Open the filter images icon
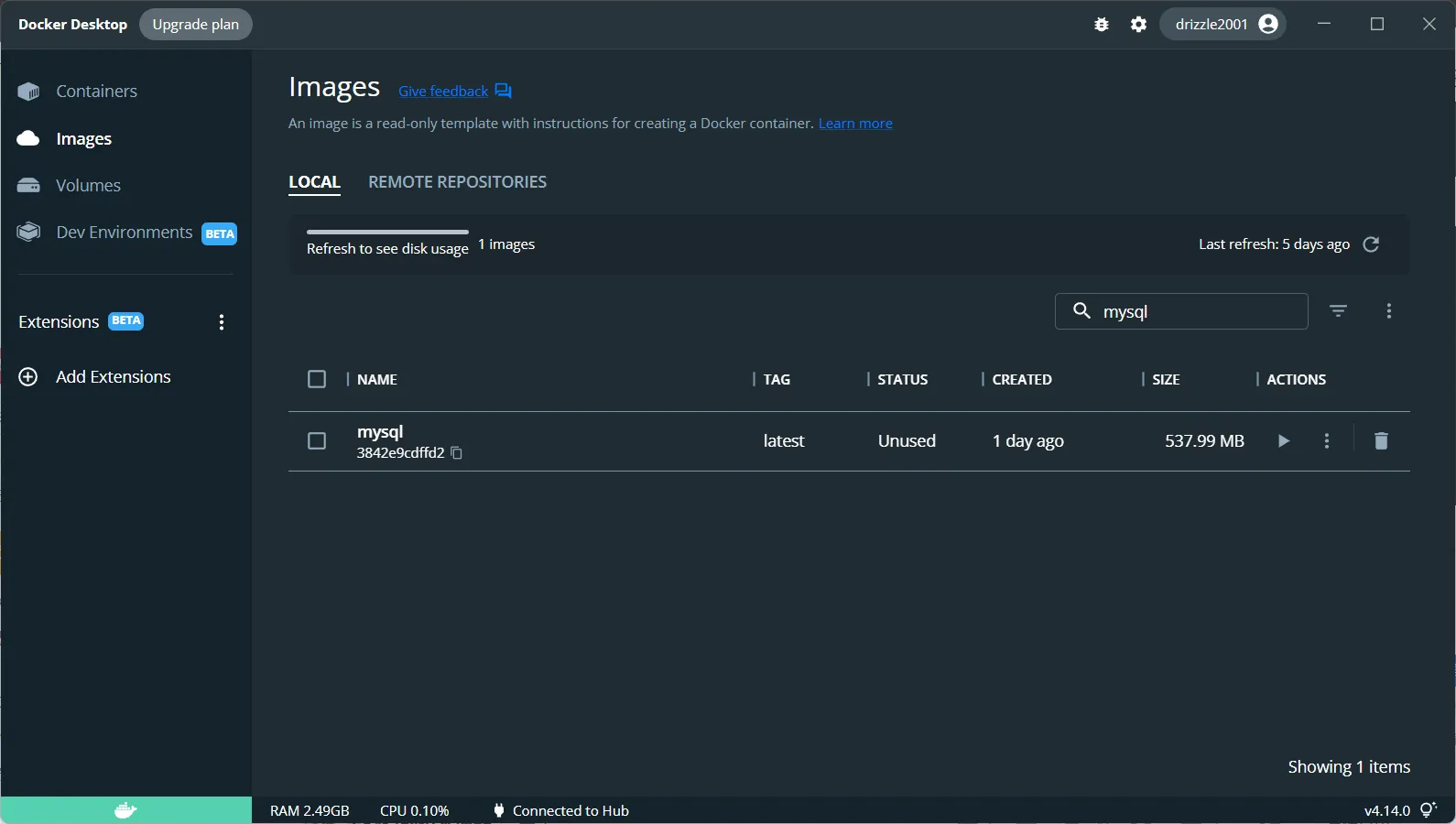1456x824 pixels. tap(1338, 311)
